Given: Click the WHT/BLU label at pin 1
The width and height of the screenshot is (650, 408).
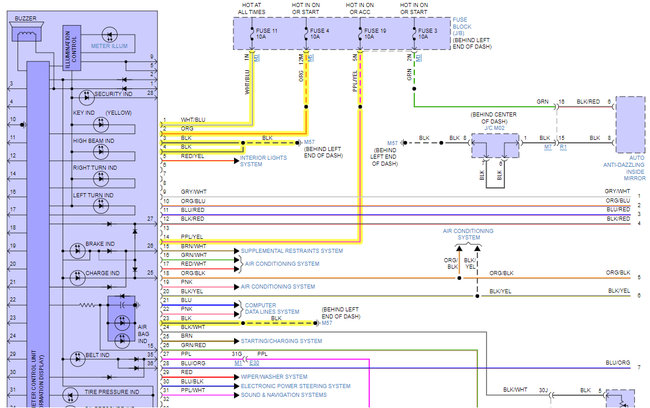Looking at the screenshot, I should pyautogui.click(x=193, y=120).
